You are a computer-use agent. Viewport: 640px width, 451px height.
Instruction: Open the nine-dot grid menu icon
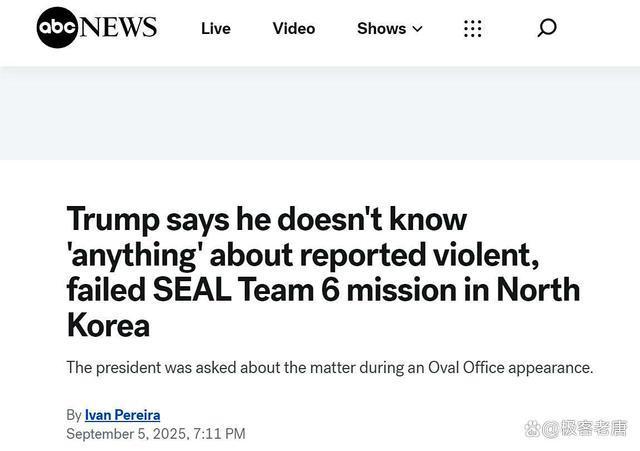473,28
